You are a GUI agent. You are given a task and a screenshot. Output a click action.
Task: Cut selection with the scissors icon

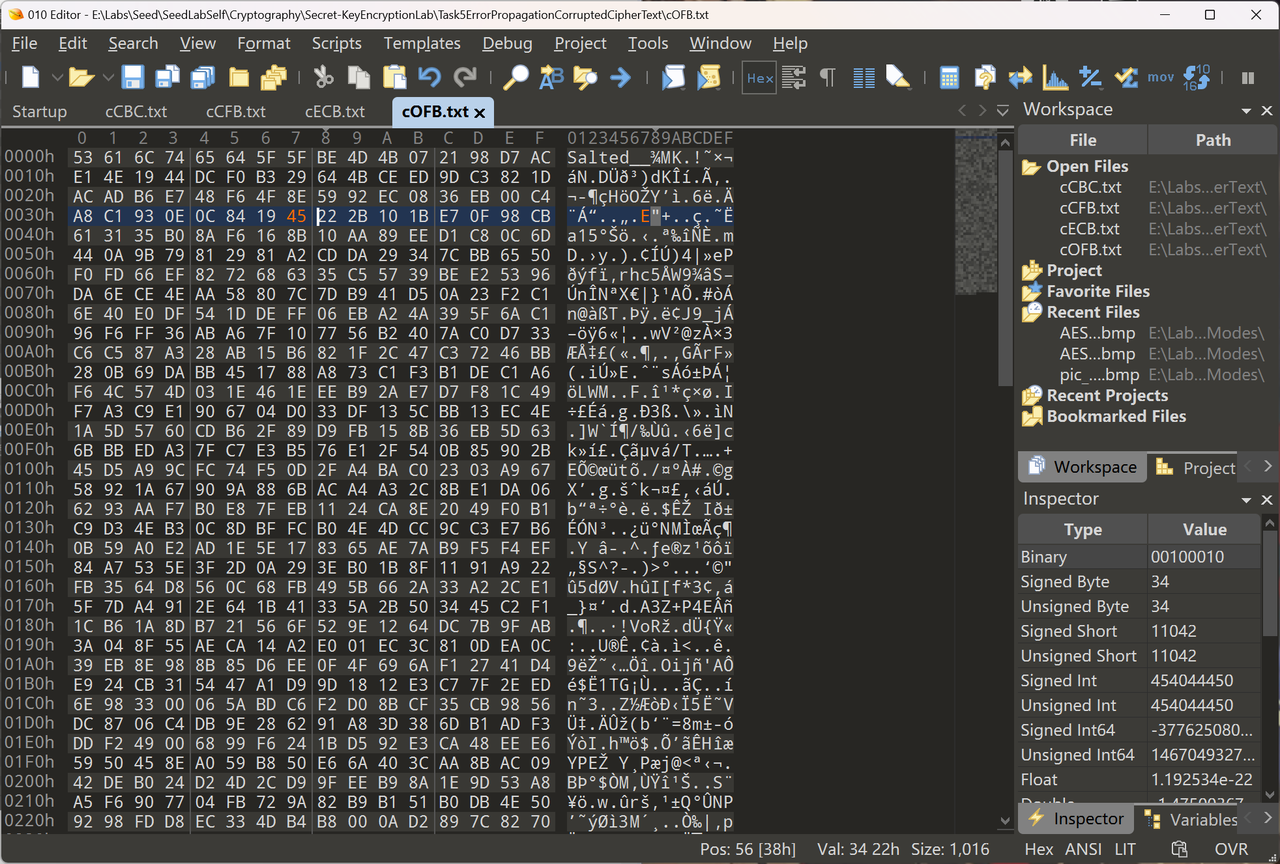(323, 77)
